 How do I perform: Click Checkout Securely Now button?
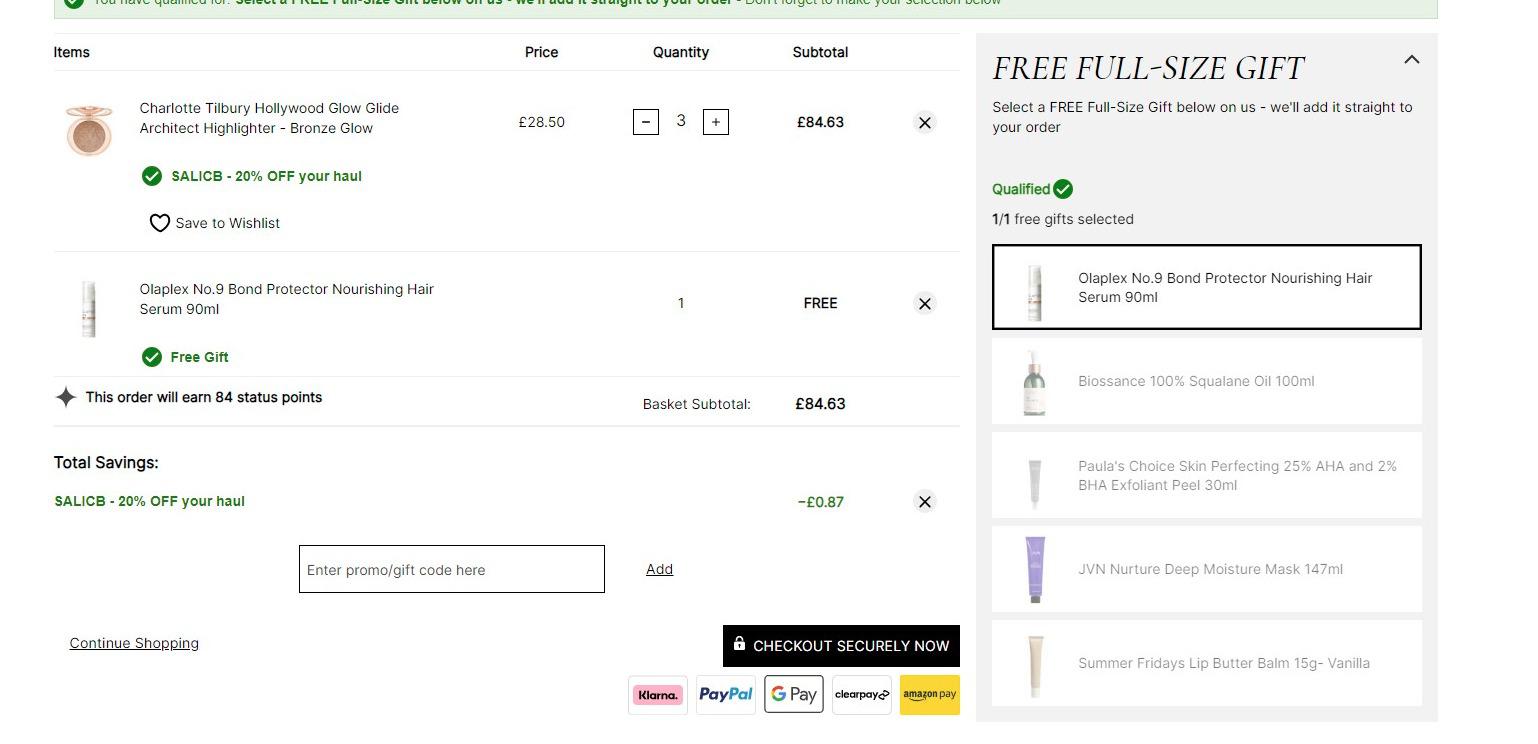(841, 646)
